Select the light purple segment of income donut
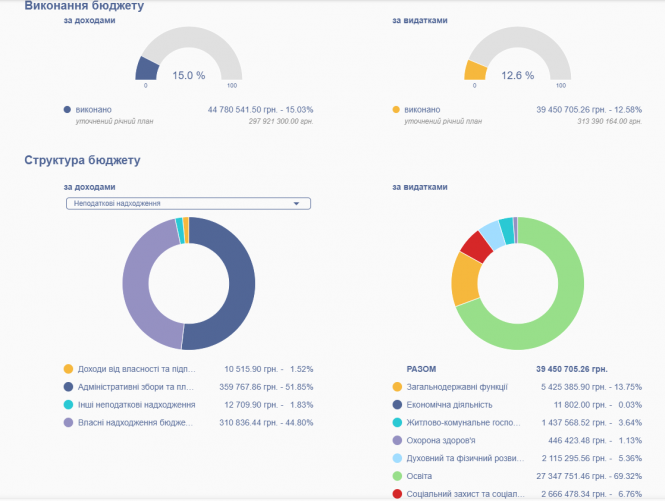665x501 pixels. (x=138, y=285)
